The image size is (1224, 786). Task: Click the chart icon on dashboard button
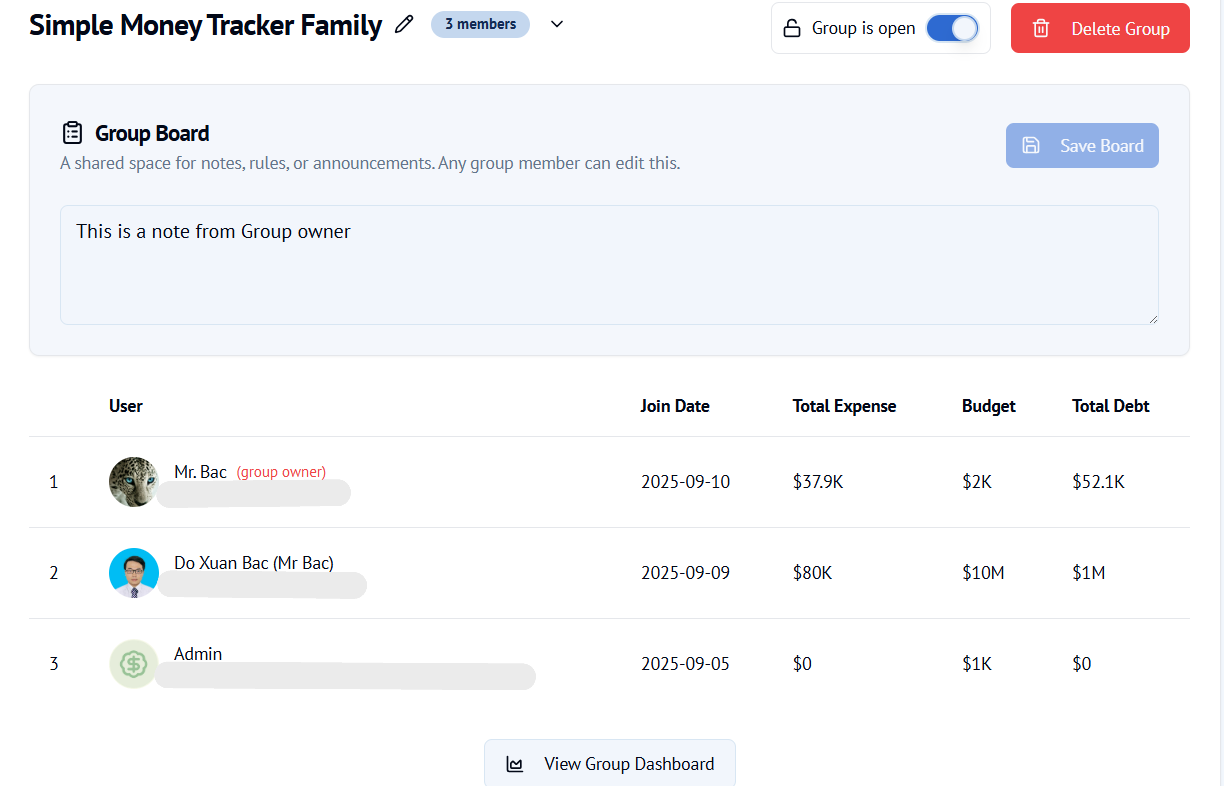[x=515, y=765]
